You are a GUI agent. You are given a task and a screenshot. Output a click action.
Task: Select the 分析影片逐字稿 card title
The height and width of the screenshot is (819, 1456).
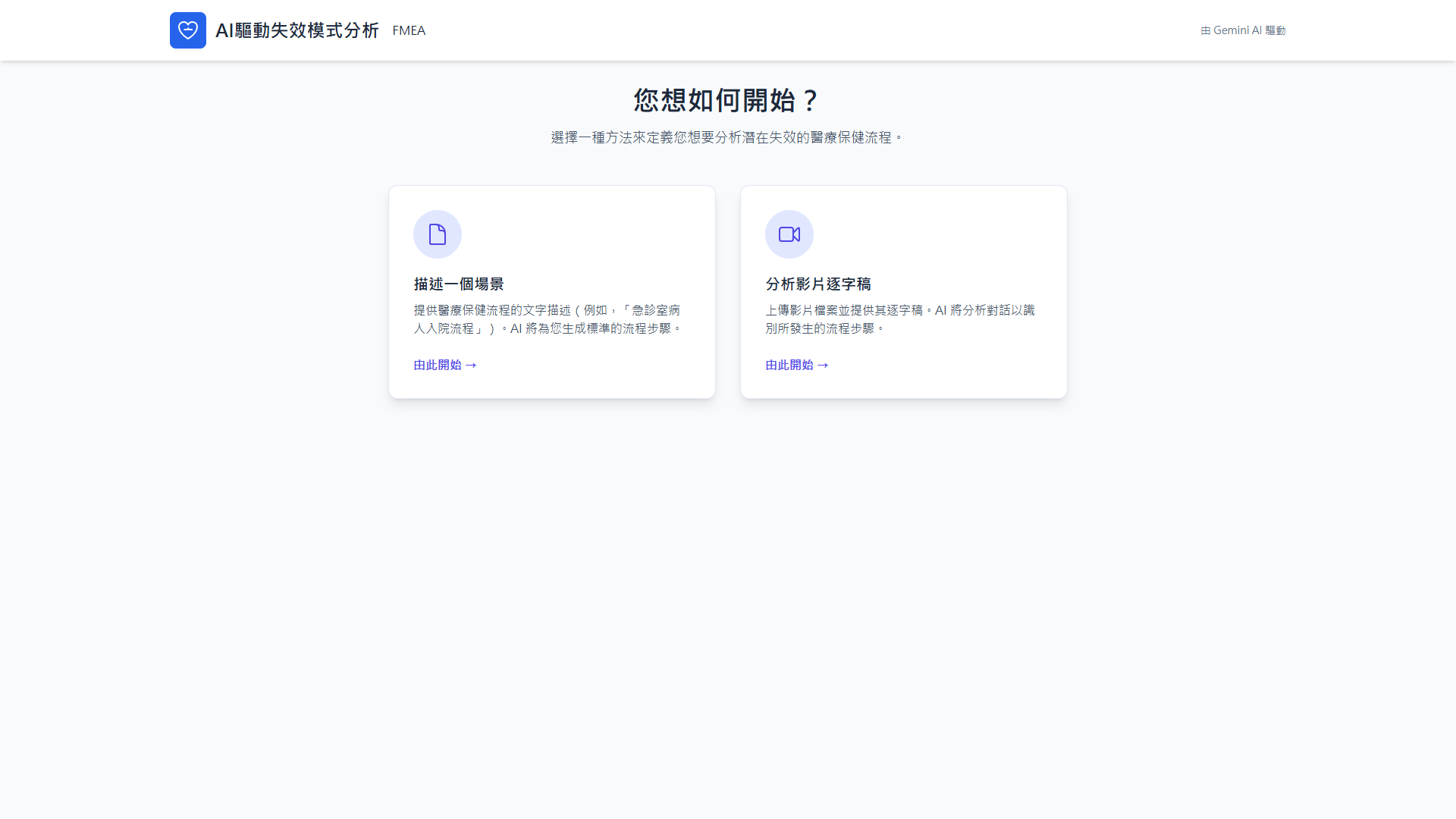tap(818, 284)
